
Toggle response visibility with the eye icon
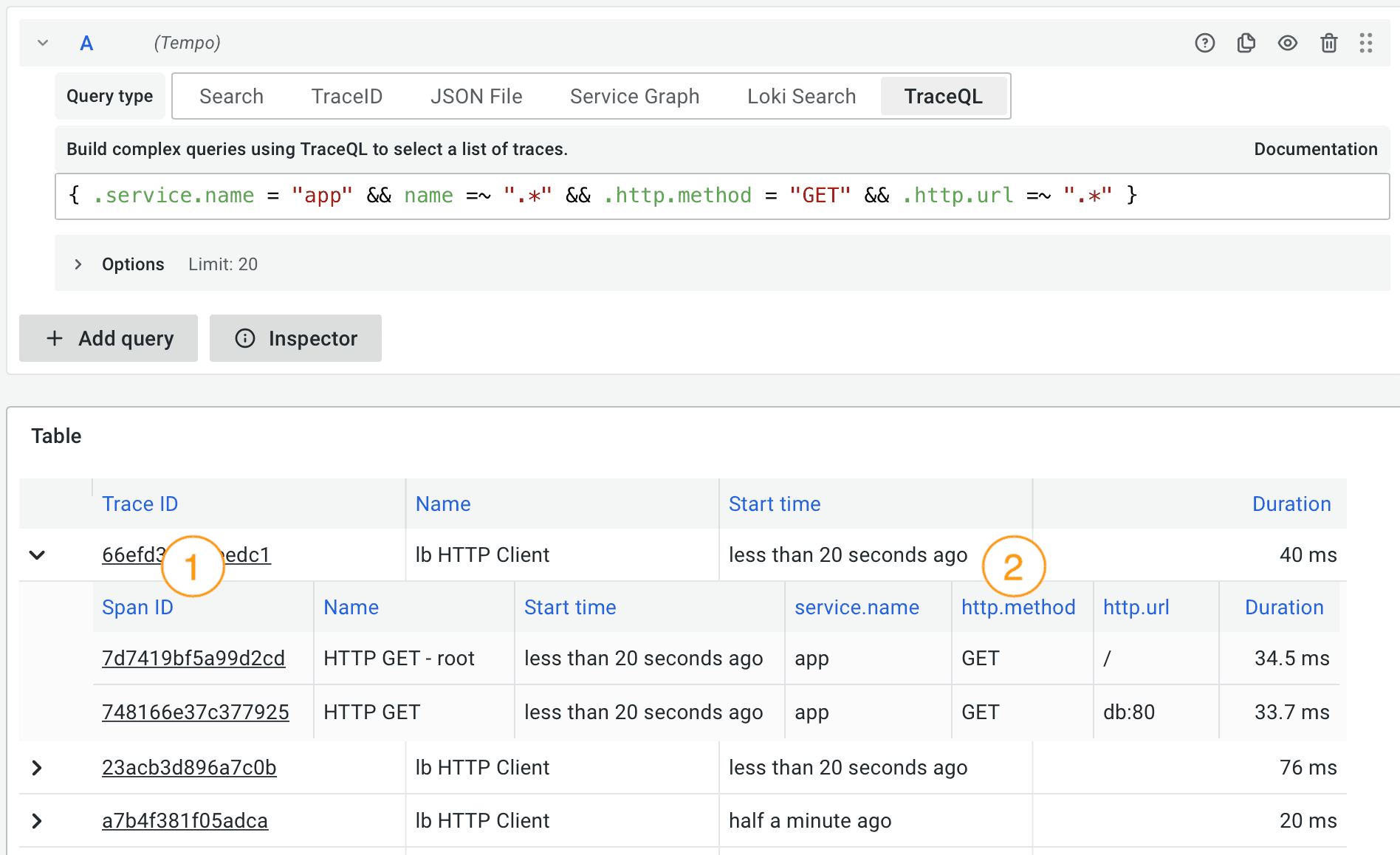pyautogui.click(x=1288, y=43)
